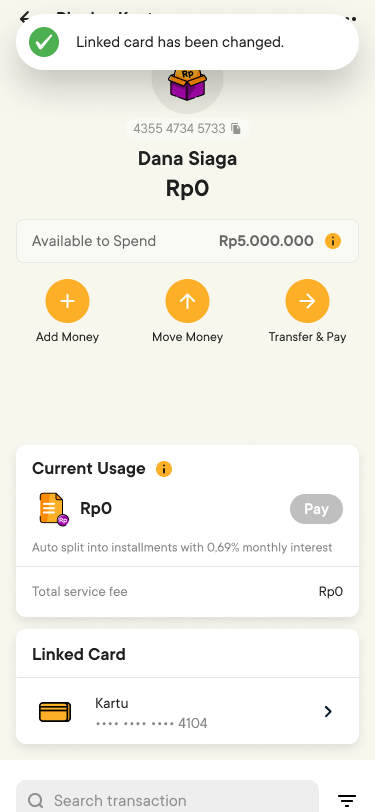The width and height of the screenshot is (375, 812).
Task: Copy the account number 4355 4734 5733
Action: click(x=236, y=128)
